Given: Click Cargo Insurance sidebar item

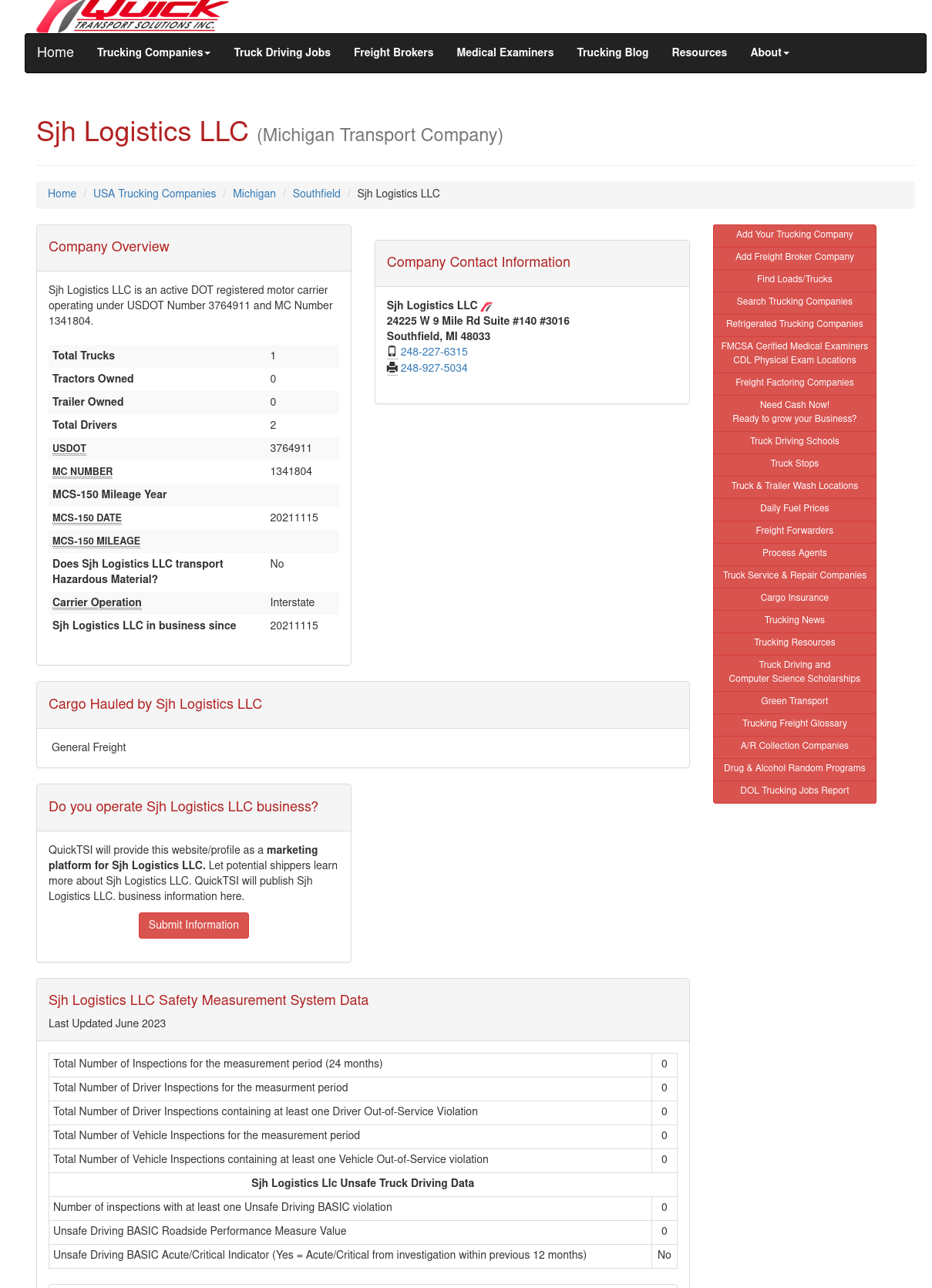Looking at the screenshot, I should (x=794, y=598).
